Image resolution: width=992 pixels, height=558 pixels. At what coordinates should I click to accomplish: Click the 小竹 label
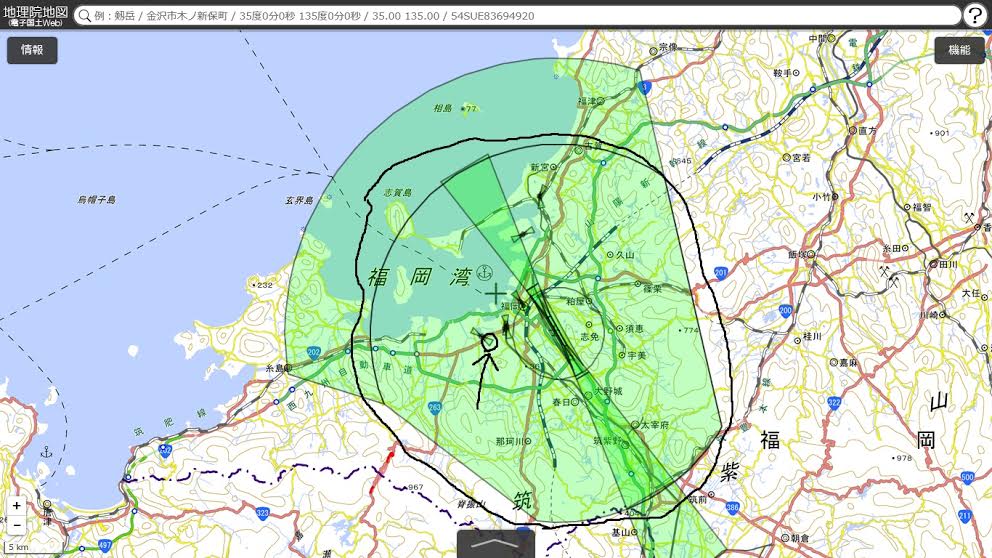(821, 197)
